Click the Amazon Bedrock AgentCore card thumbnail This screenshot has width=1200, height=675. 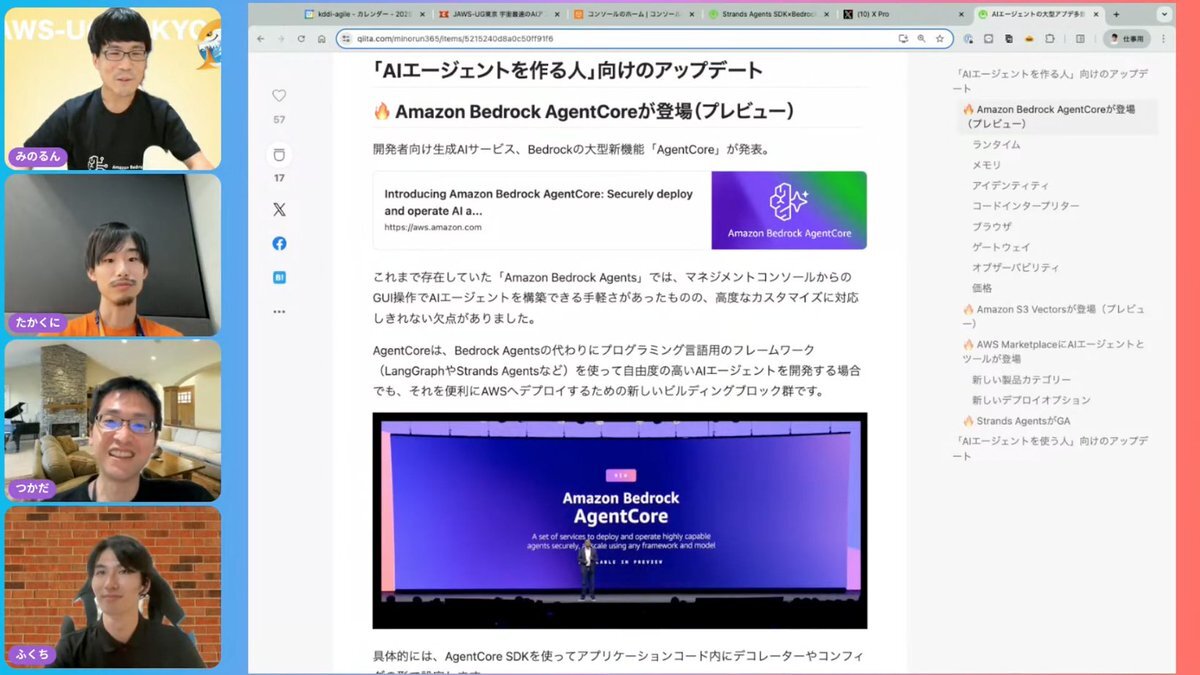[789, 210]
